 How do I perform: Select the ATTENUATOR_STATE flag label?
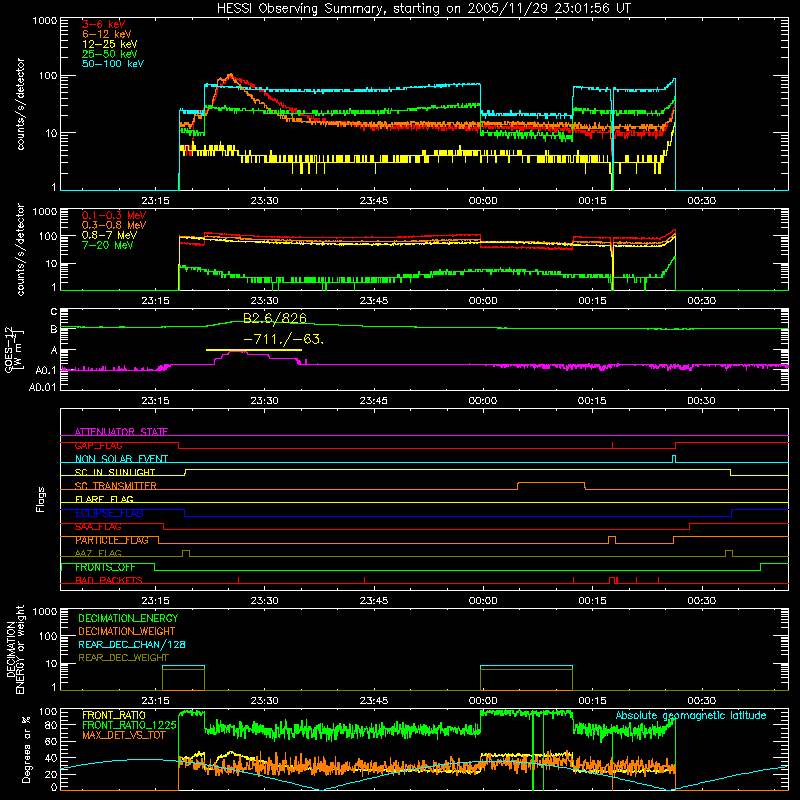[x=121, y=432]
